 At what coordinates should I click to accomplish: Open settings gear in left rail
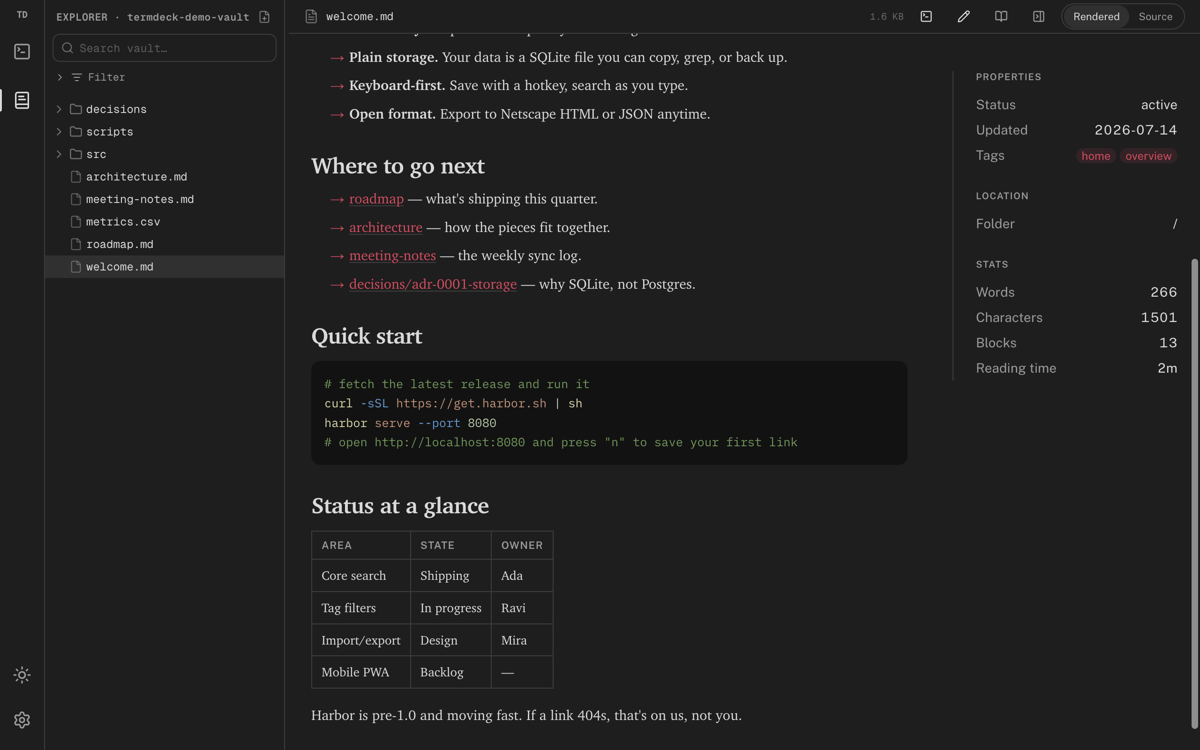pyautogui.click(x=22, y=720)
